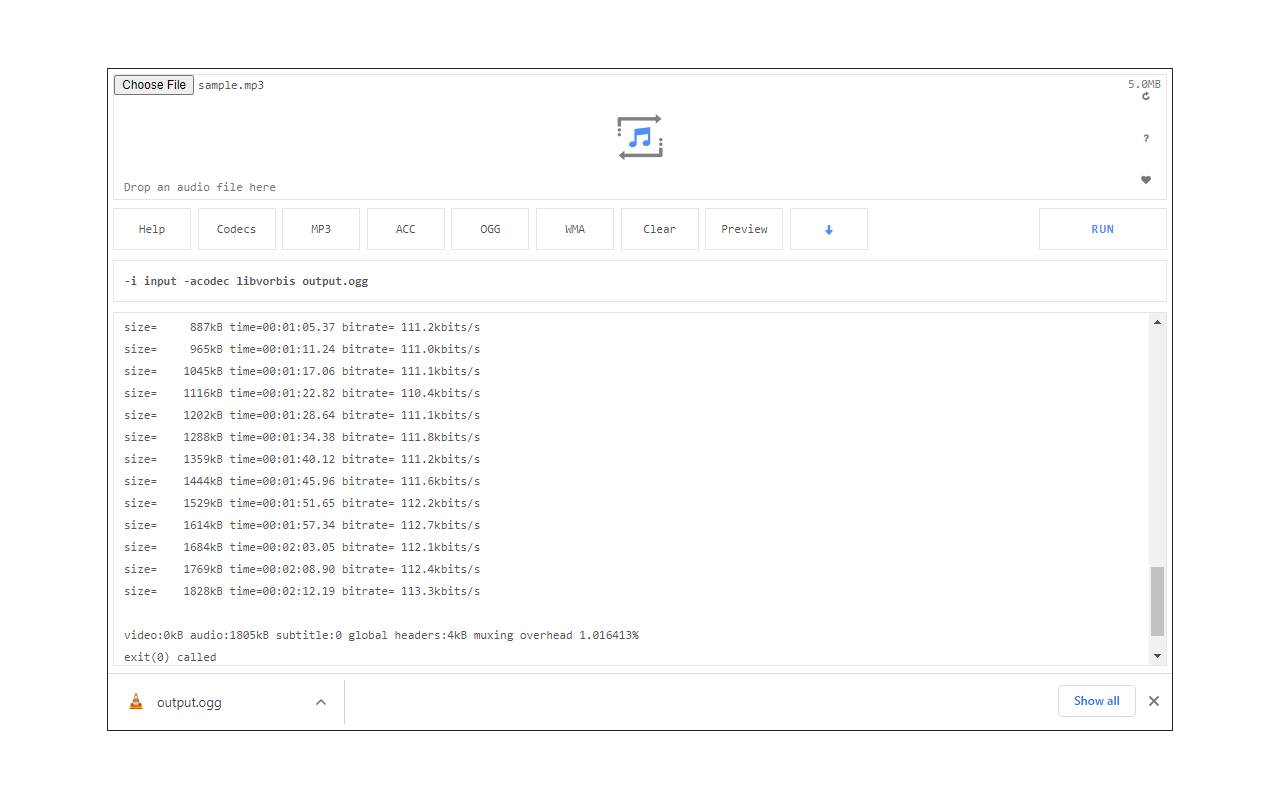Expand the output.ogg download options chevron
This screenshot has height=800, width=1280.
pyautogui.click(x=320, y=702)
